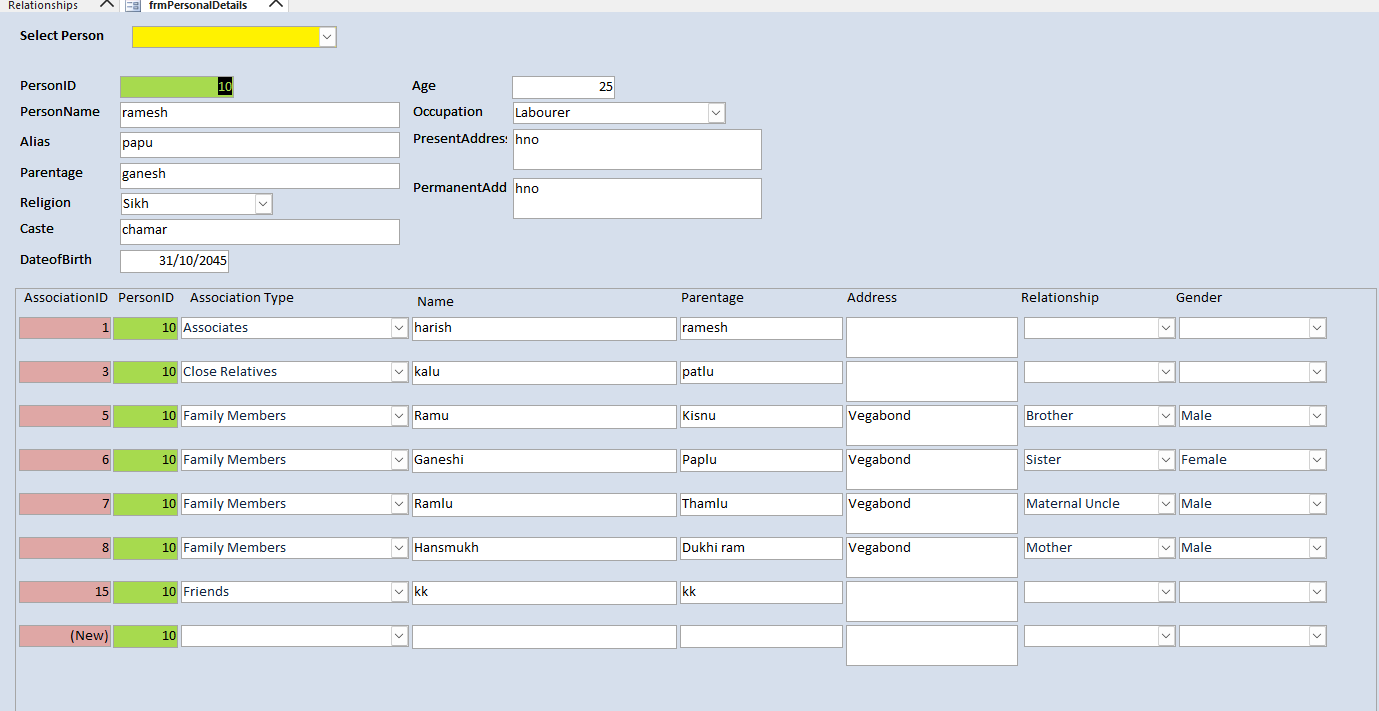Click the Age field showing 25
The image size is (1379, 711).
coord(563,87)
